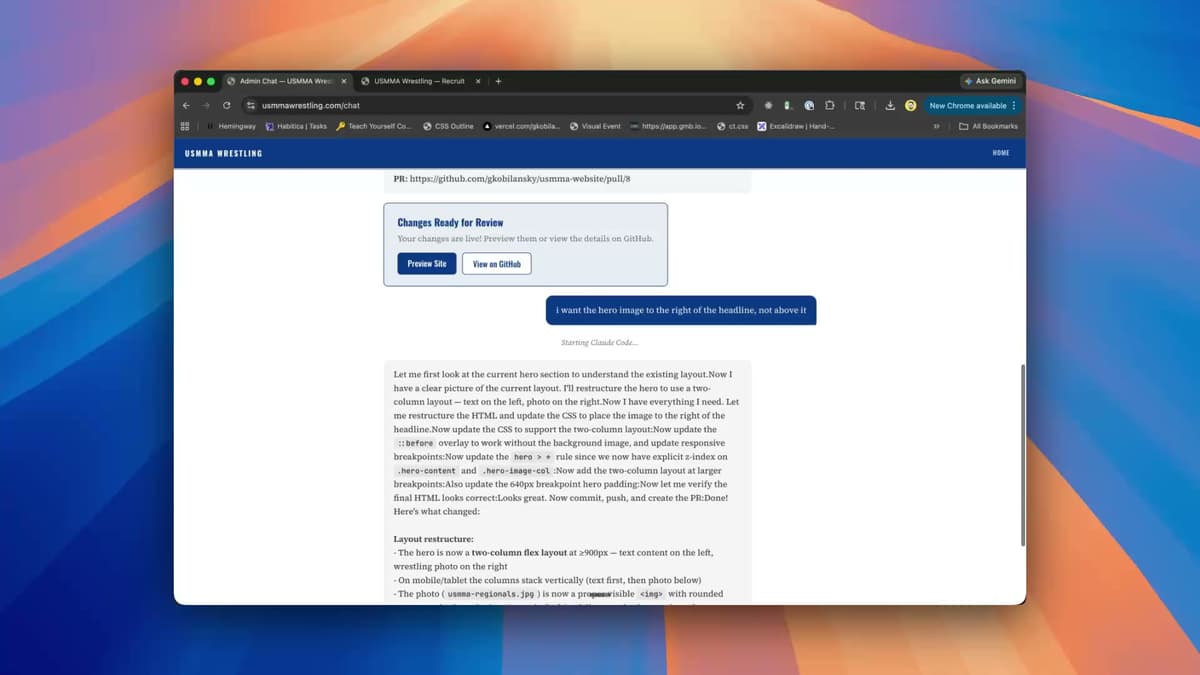Expand hidden bookmarks with the chevron
1200x675 pixels.
click(x=935, y=126)
